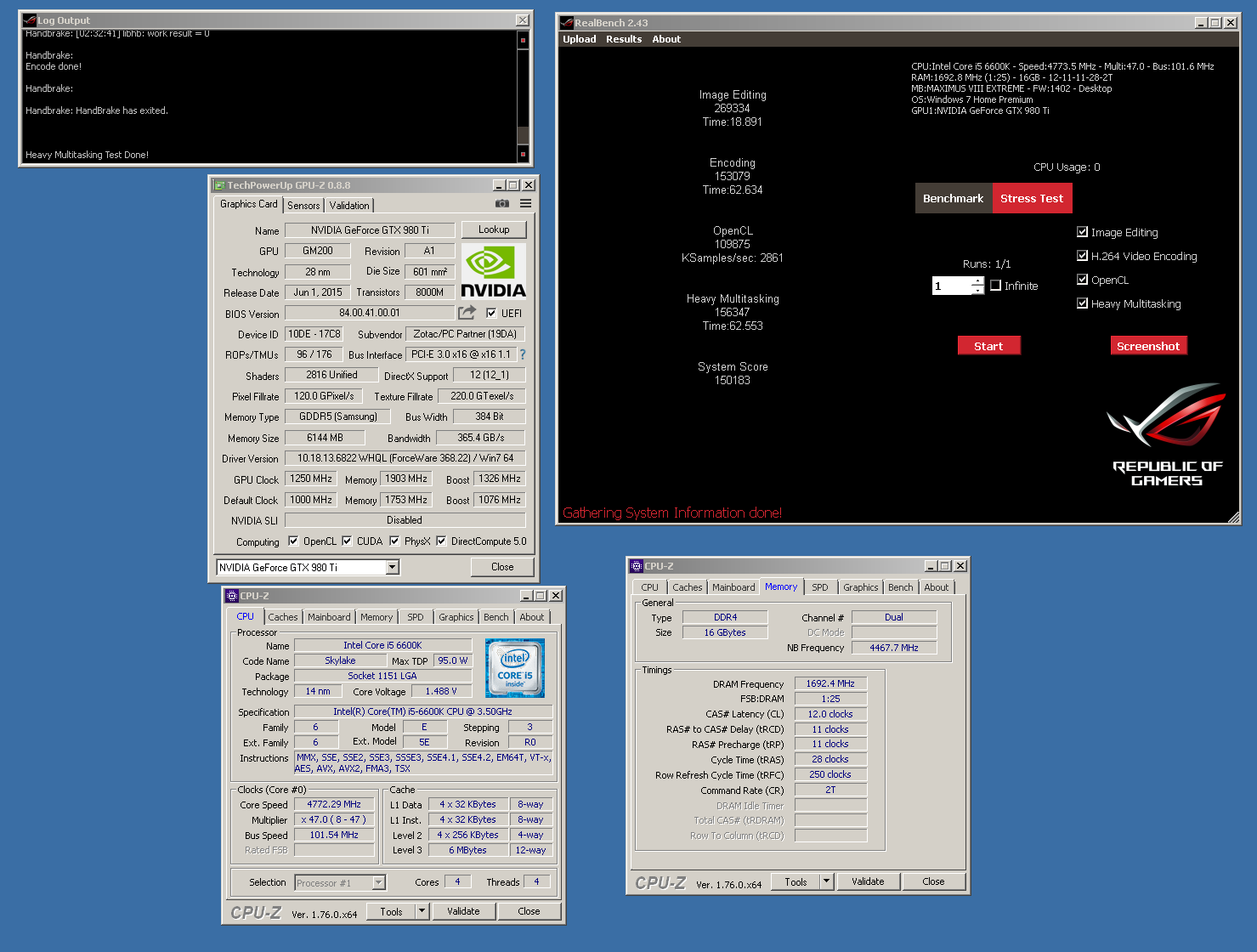Click the Bus Interface question mark icon

tap(523, 354)
